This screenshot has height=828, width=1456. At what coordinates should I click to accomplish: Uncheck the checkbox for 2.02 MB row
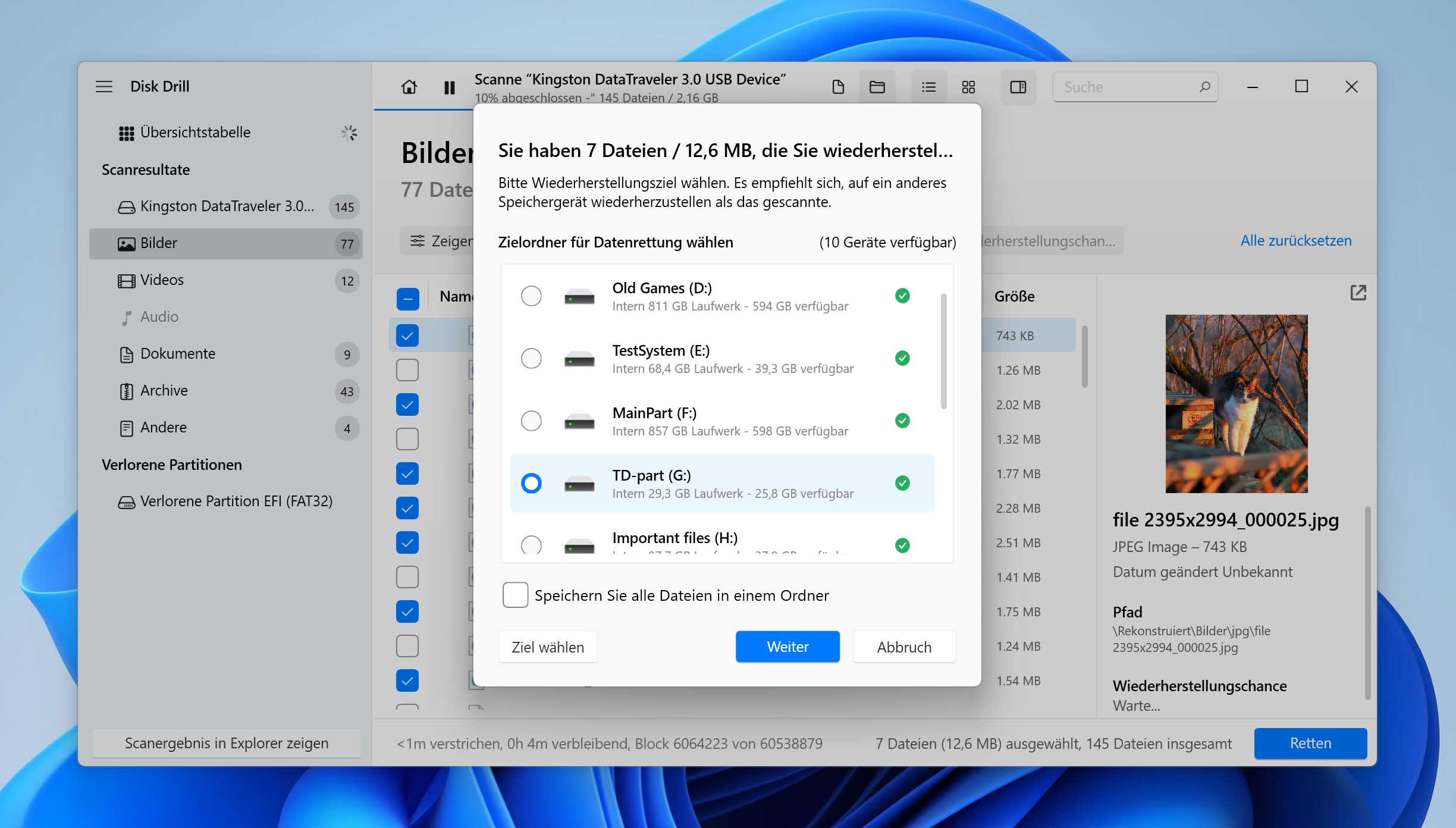pyautogui.click(x=407, y=404)
